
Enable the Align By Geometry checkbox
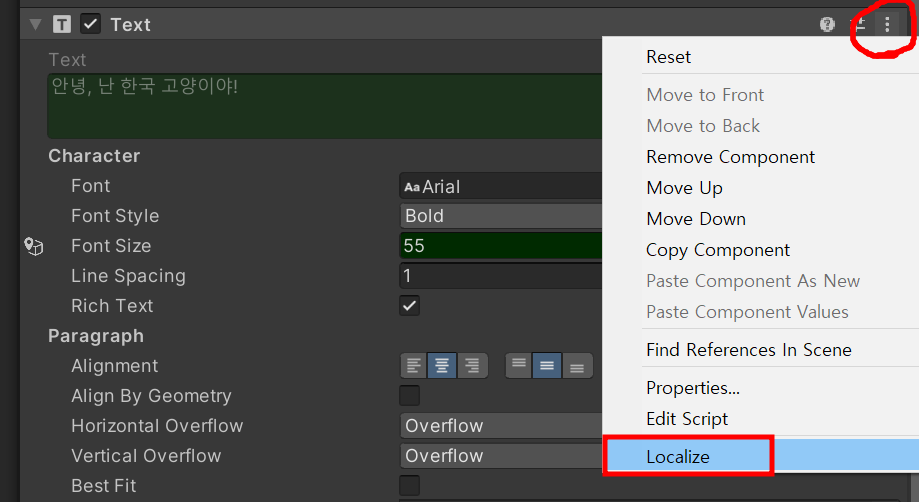pos(410,396)
